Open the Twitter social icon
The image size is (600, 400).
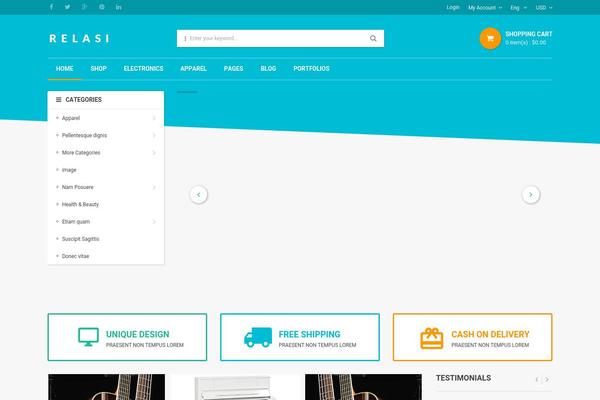click(67, 7)
